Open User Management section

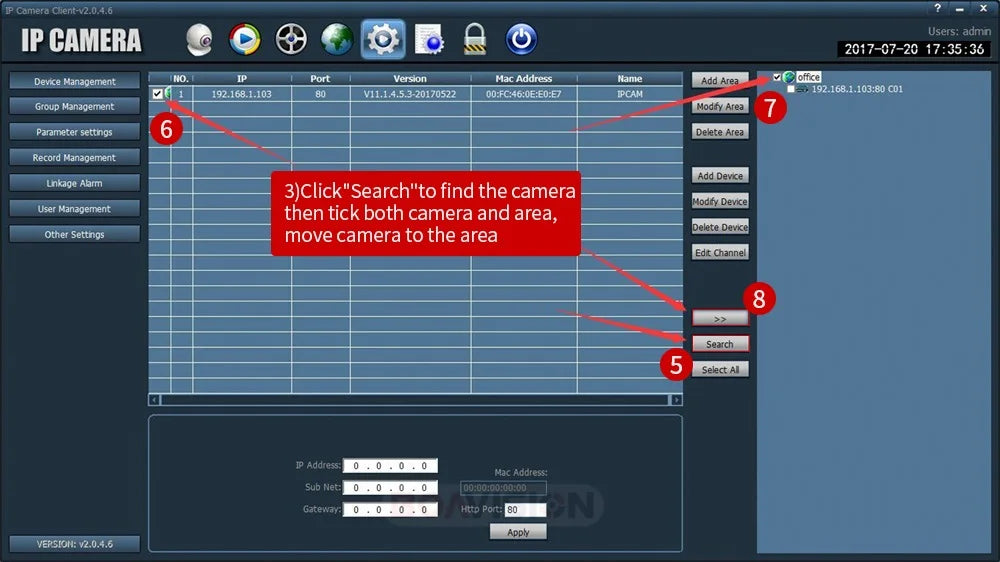tap(75, 209)
